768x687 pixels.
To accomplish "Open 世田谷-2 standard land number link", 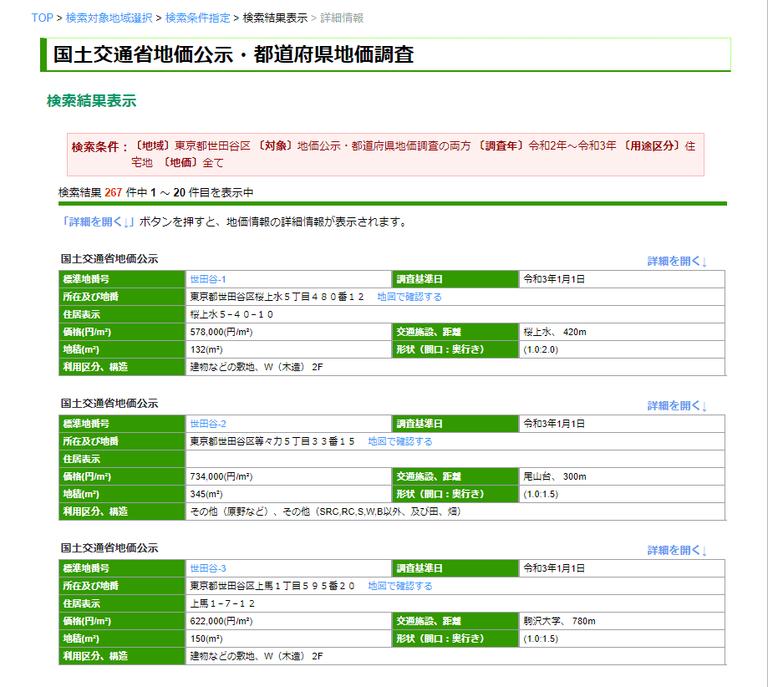I will pyautogui.click(x=208, y=424).
